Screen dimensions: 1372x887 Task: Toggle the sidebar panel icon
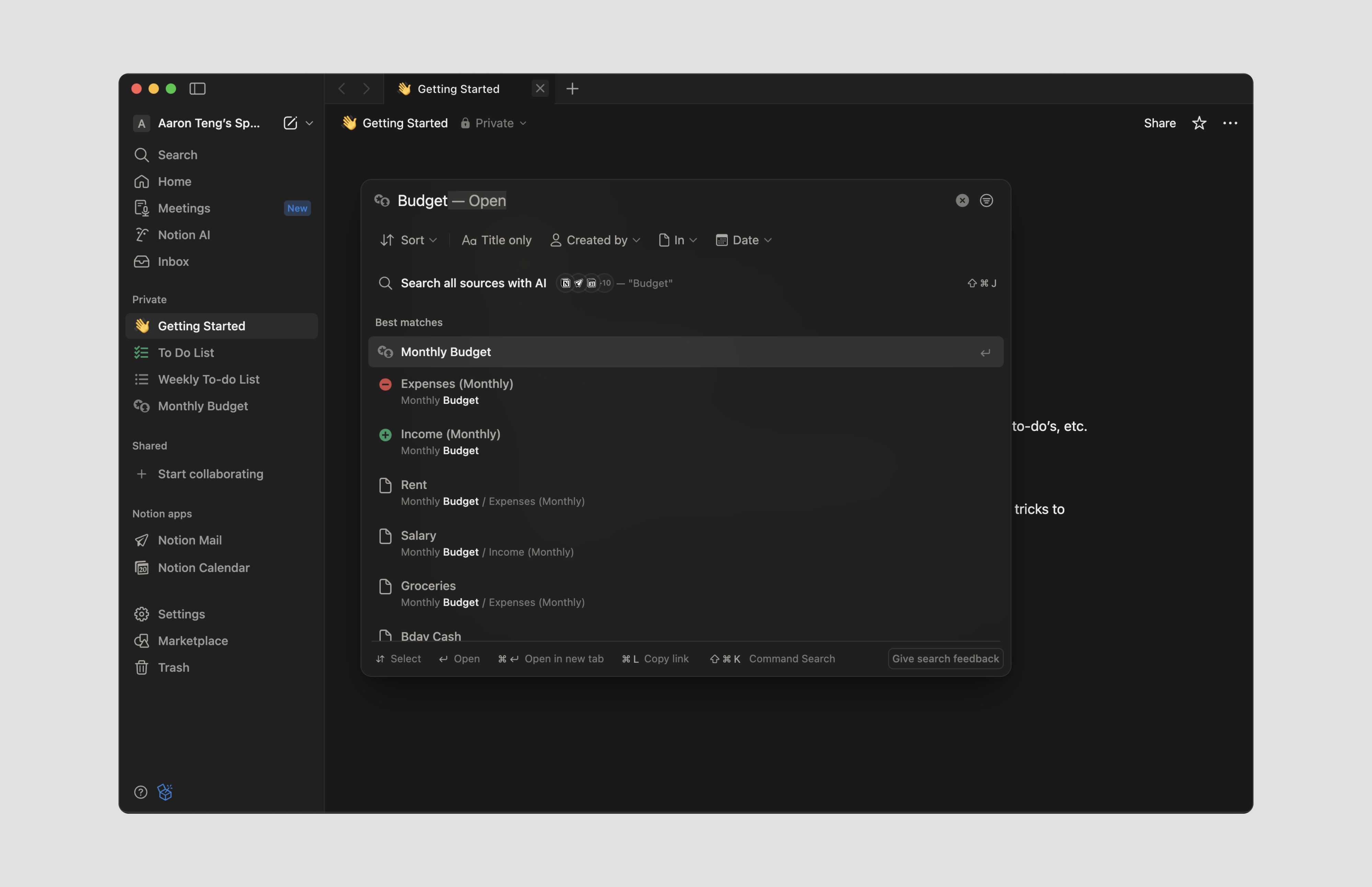coord(197,89)
